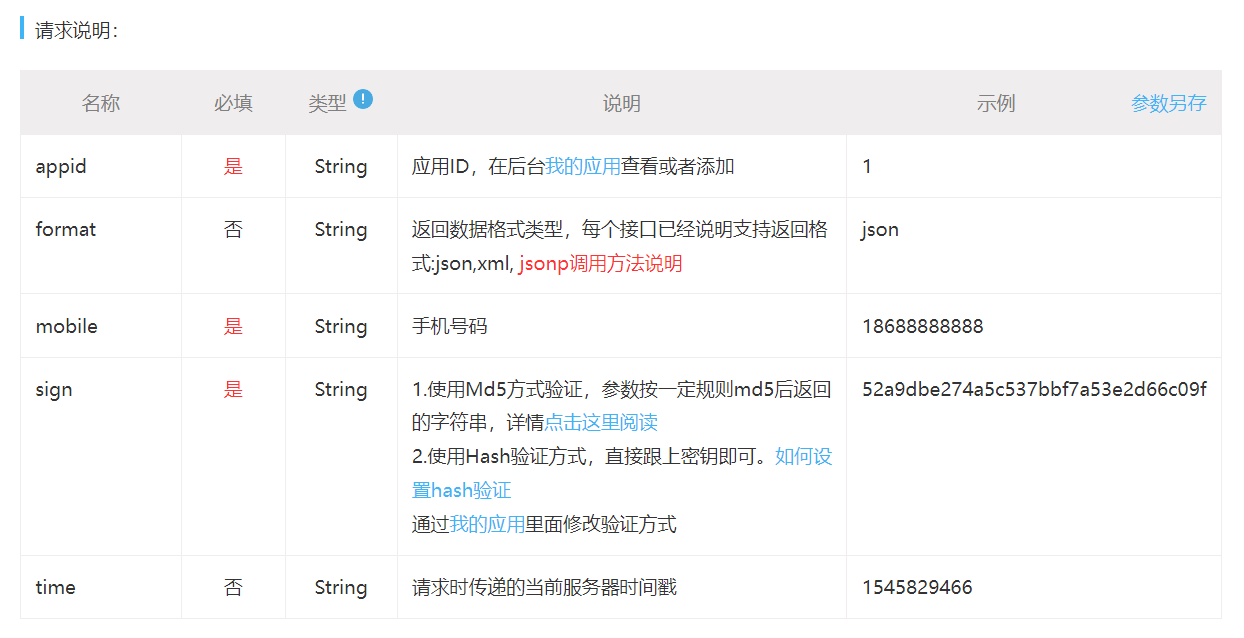
Task: Click the time example value 1545829466
Action: (917, 587)
